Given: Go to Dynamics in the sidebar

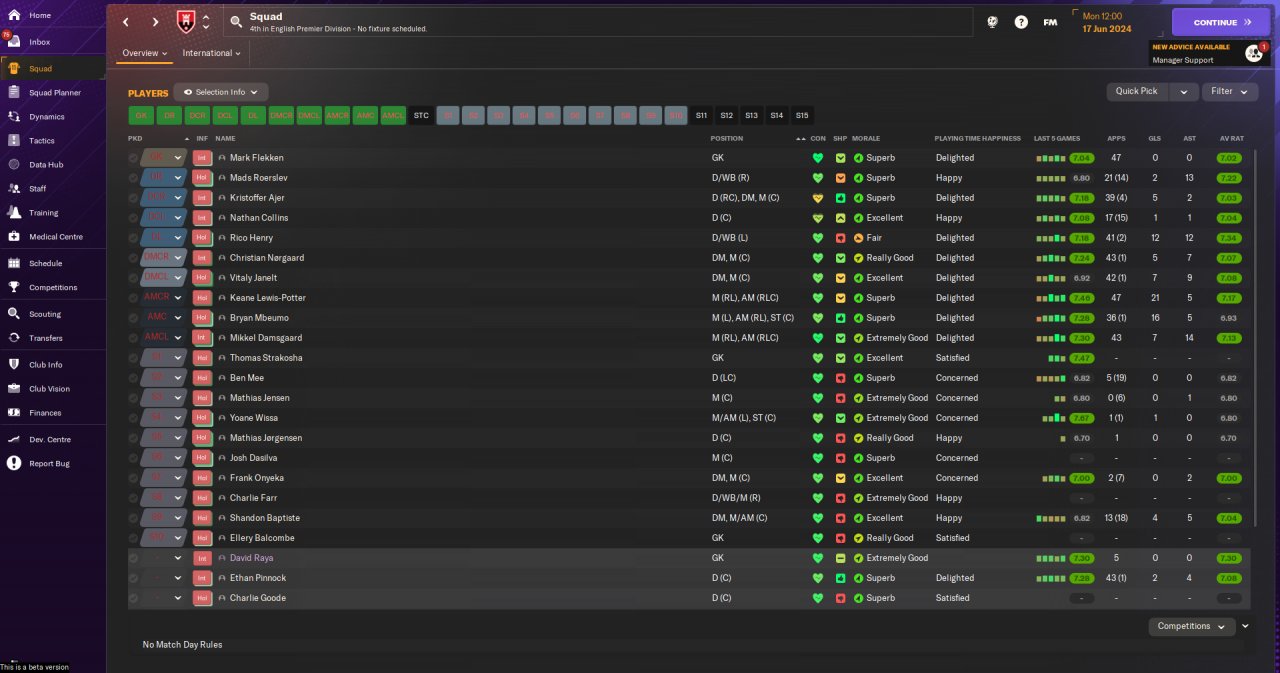Looking at the screenshot, I should tap(46, 117).
